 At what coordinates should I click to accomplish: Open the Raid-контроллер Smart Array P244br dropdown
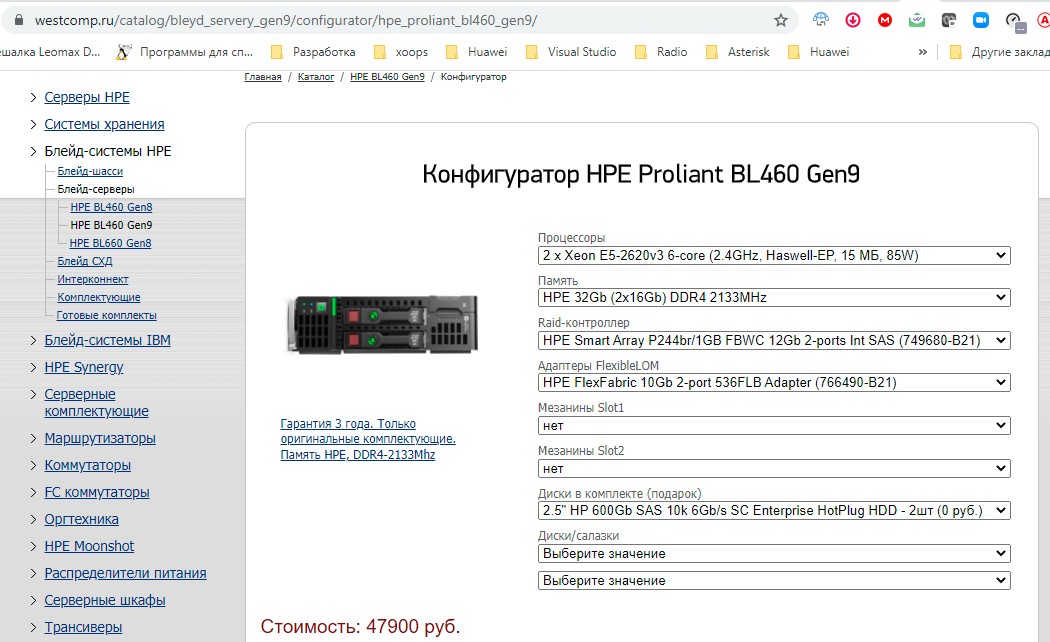click(773, 340)
